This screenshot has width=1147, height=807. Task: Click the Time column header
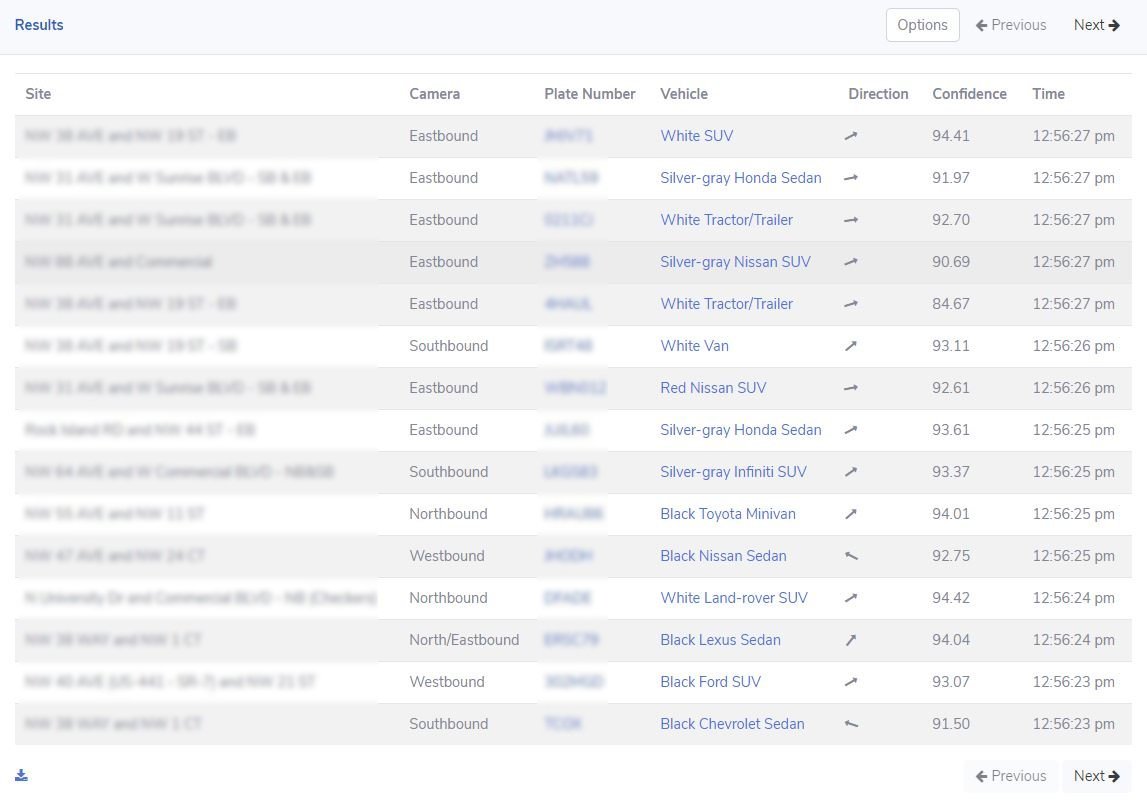click(1048, 94)
